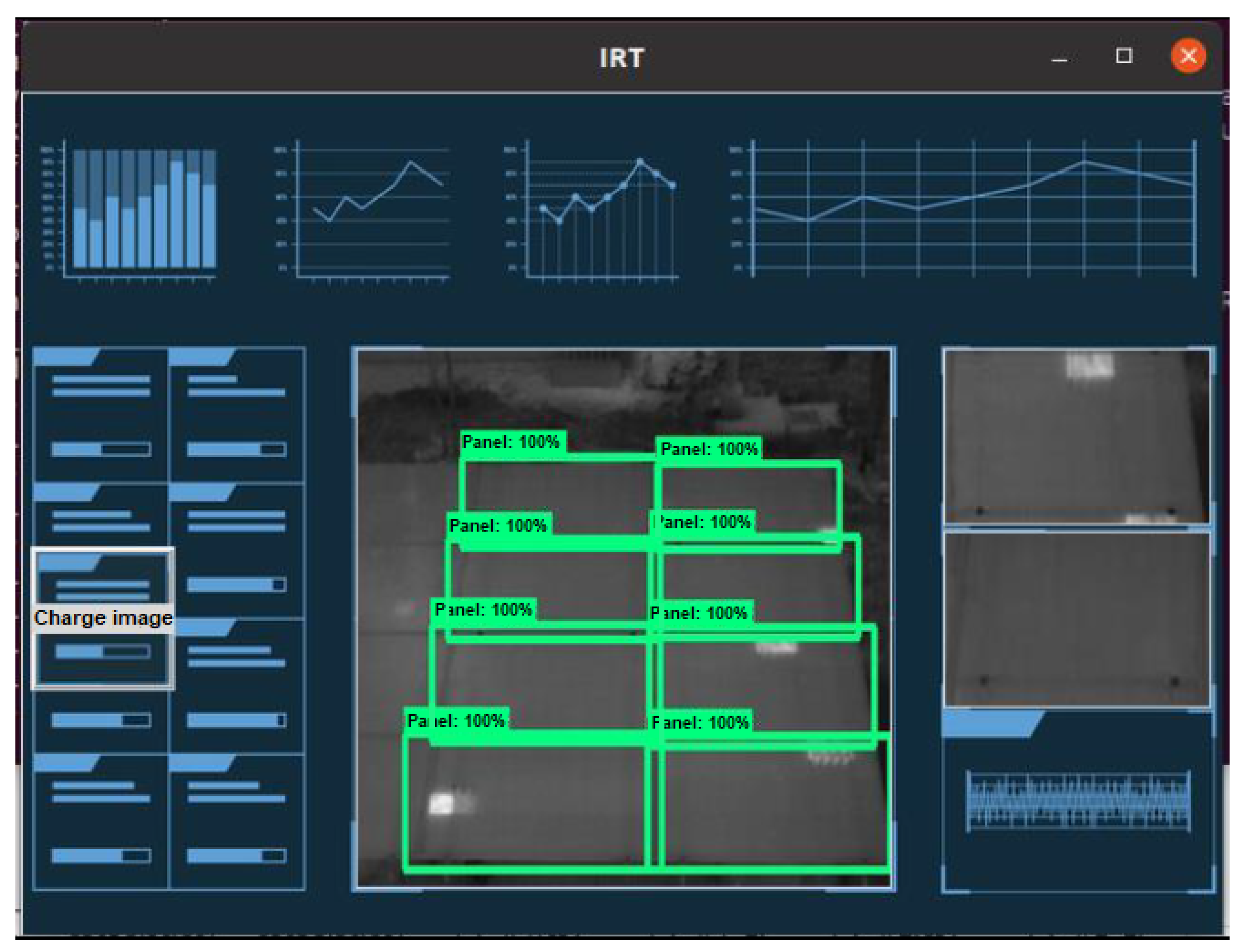Select the bottom-right tile of the left button grid
1243x952 pixels.
(236, 822)
